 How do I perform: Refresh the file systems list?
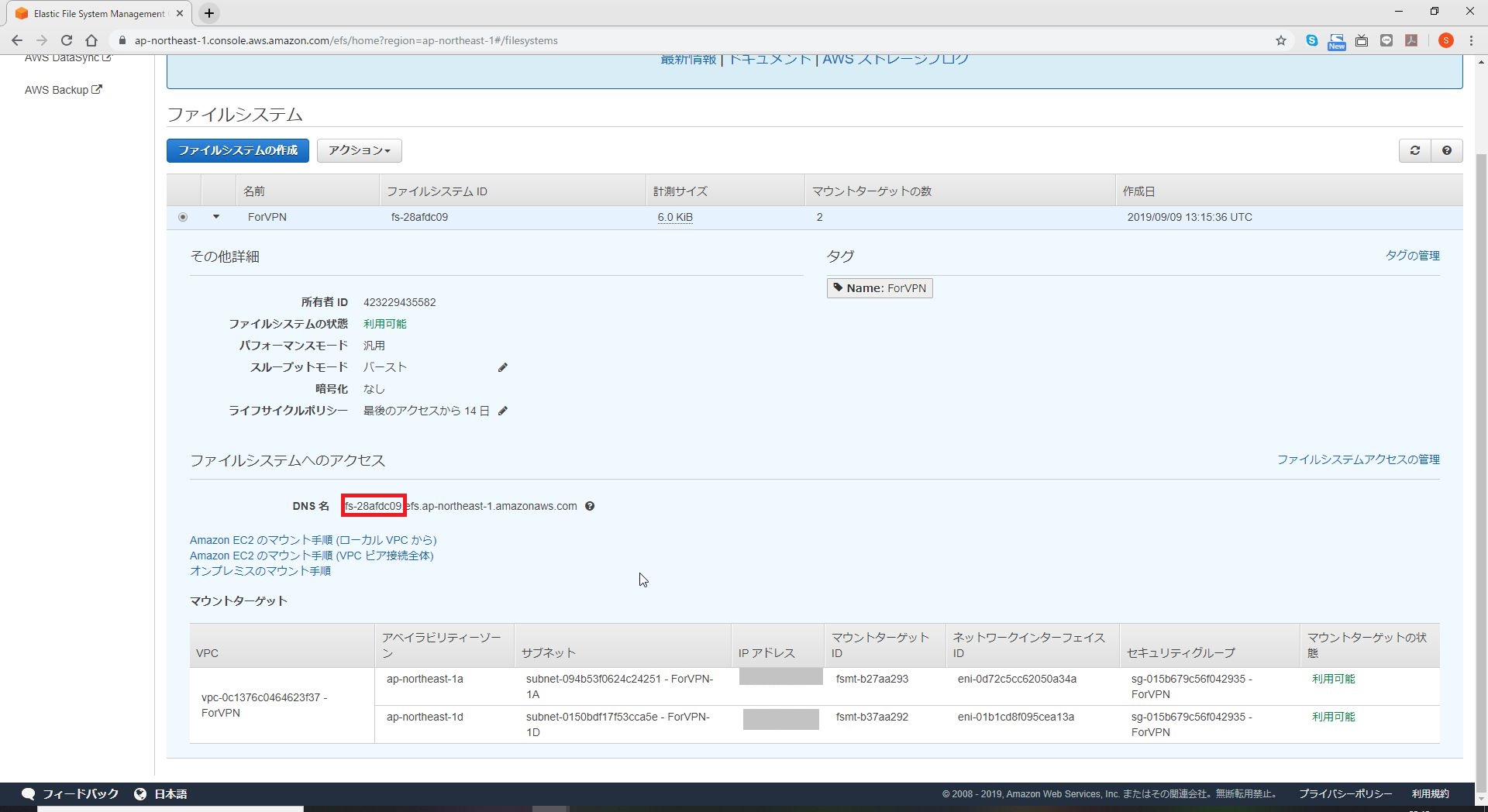1415,150
